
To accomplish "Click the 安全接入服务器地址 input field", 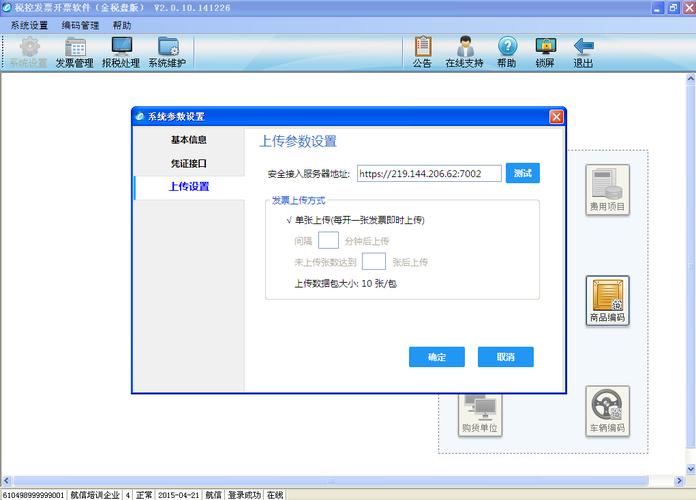I will coord(429,173).
